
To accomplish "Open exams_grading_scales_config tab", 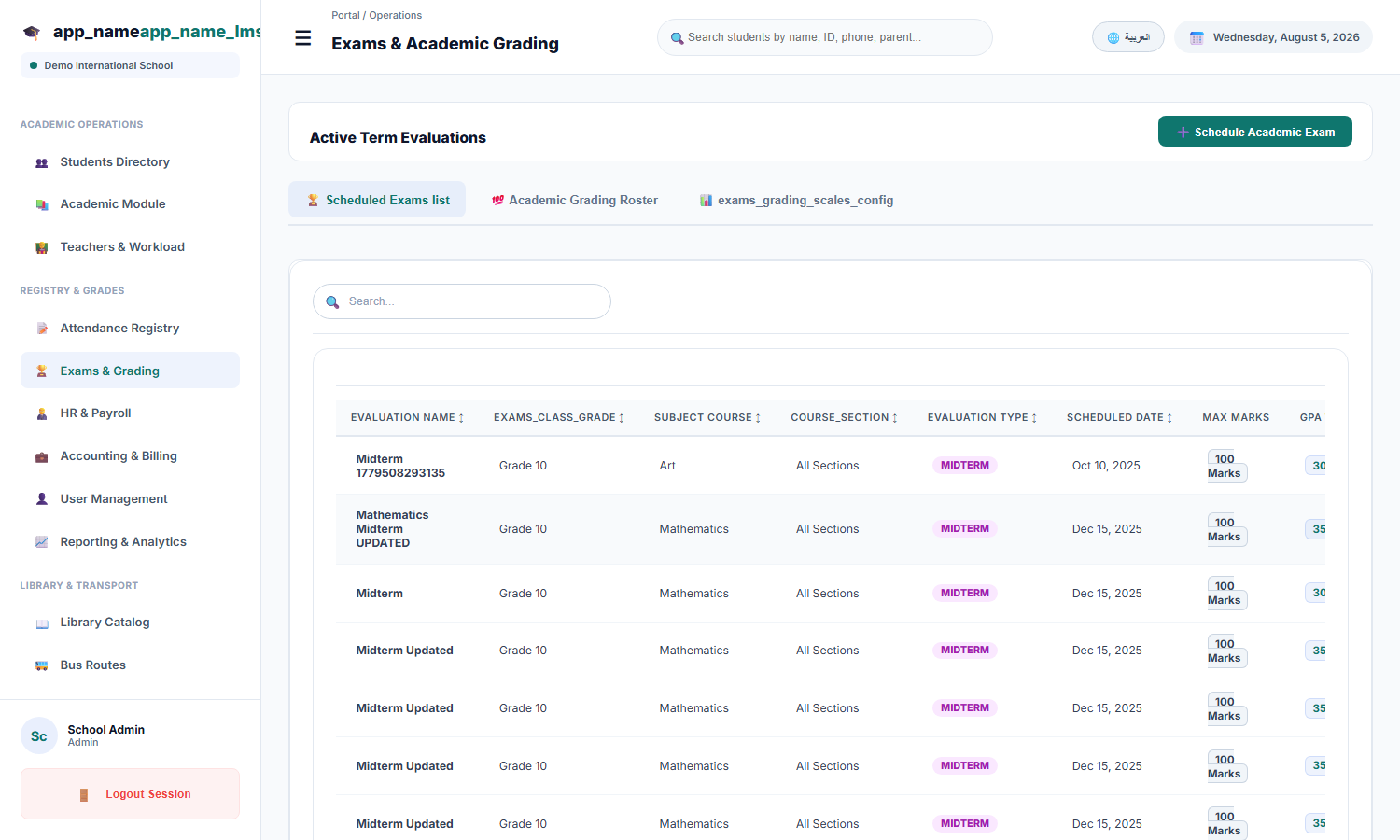I will [x=797, y=200].
